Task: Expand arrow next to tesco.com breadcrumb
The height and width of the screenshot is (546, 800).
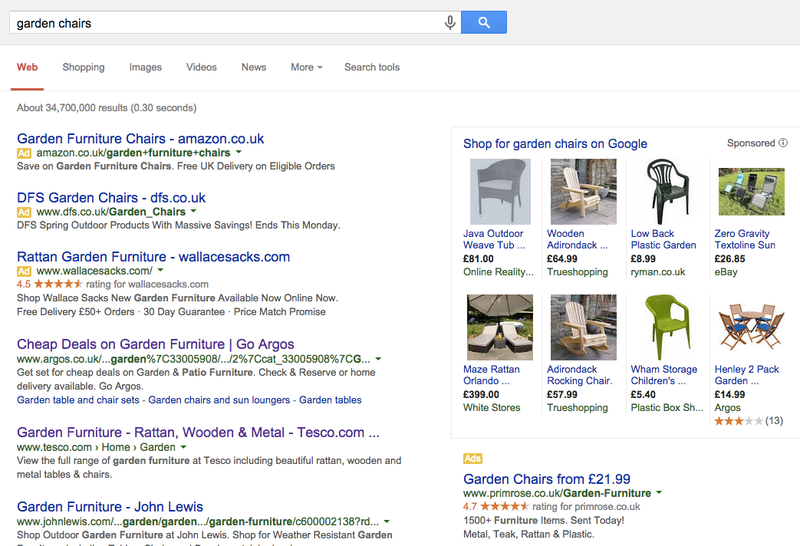Action: (x=183, y=447)
